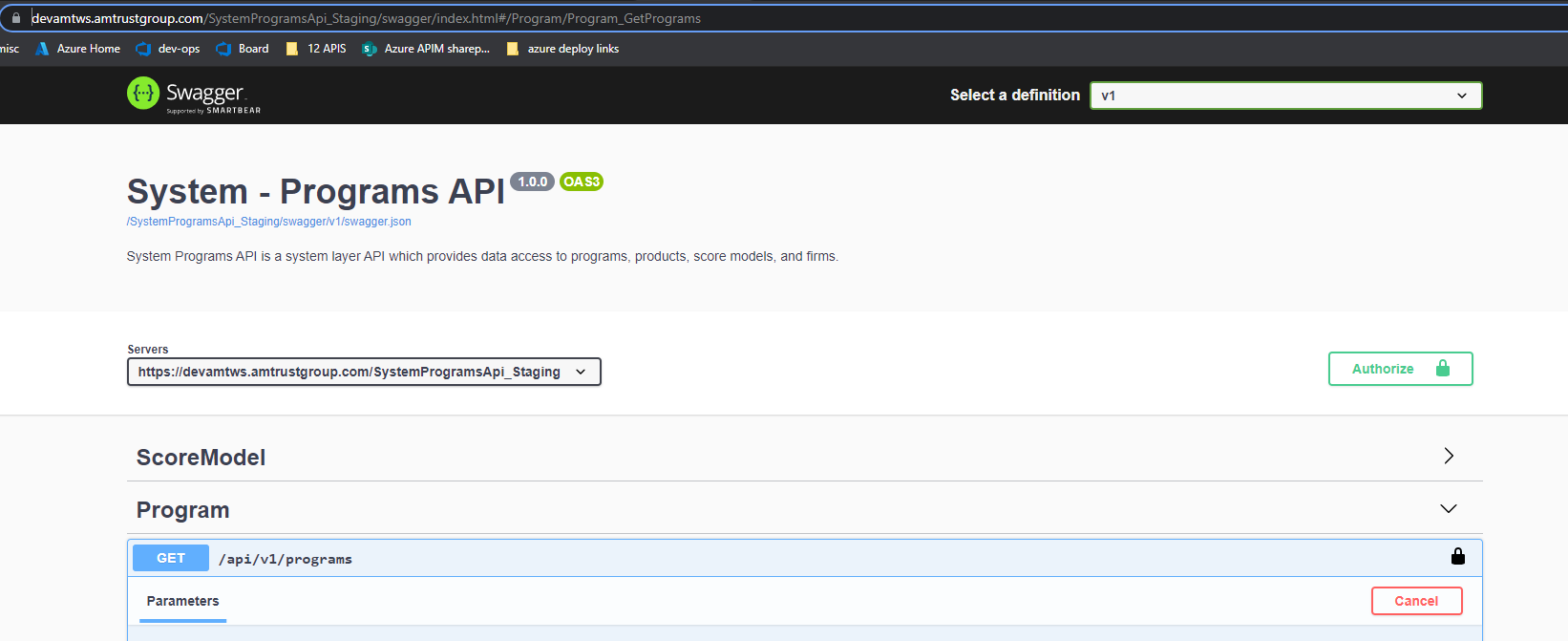Open the Select a definition v1 dropdown
The height and width of the screenshot is (641, 1568).
click(x=1285, y=96)
